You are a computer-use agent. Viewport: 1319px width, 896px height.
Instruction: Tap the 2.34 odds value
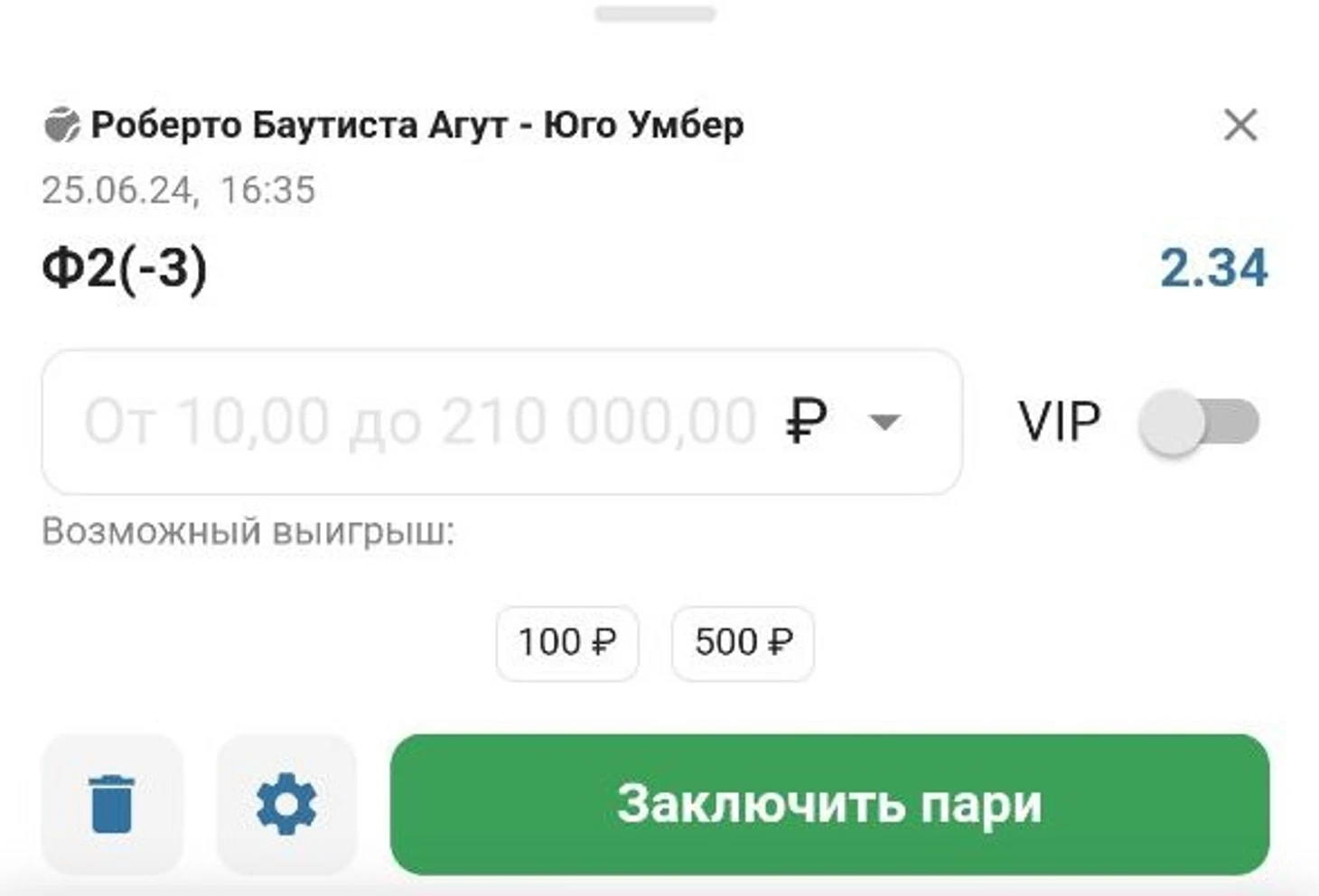[1213, 268]
